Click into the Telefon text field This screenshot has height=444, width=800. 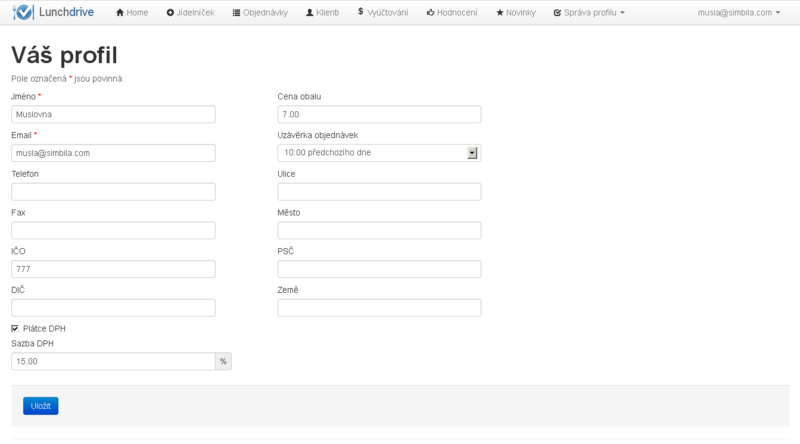(x=113, y=192)
